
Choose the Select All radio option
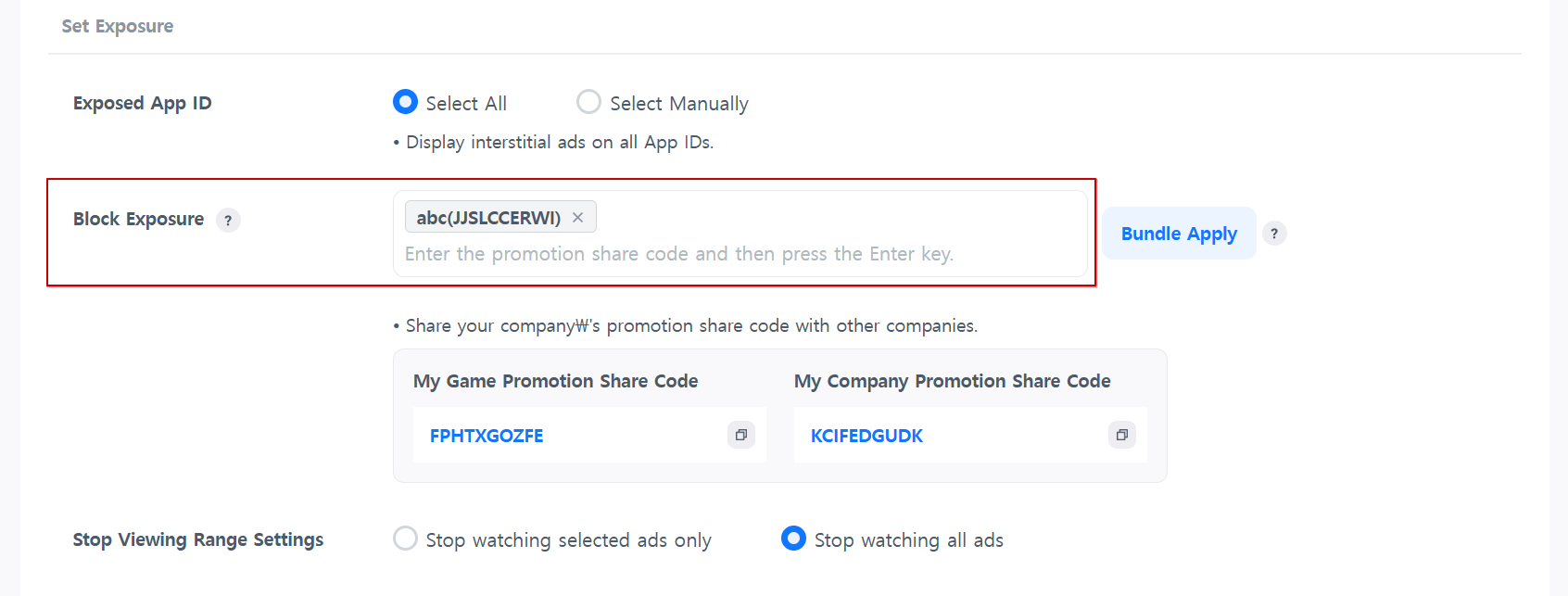click(x=405, y=102)
